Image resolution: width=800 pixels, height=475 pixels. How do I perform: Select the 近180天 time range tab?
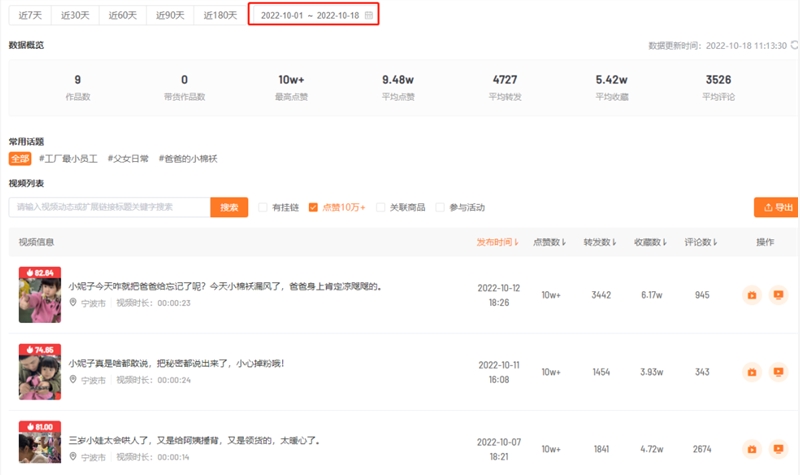(220, 15)
